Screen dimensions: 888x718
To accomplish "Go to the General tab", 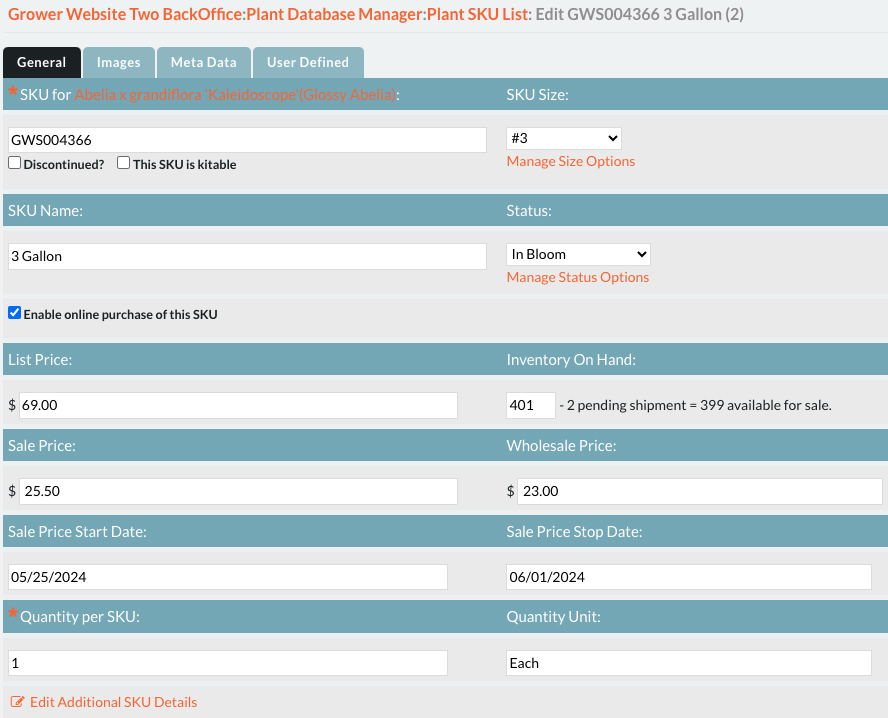I will click(42, 62).
